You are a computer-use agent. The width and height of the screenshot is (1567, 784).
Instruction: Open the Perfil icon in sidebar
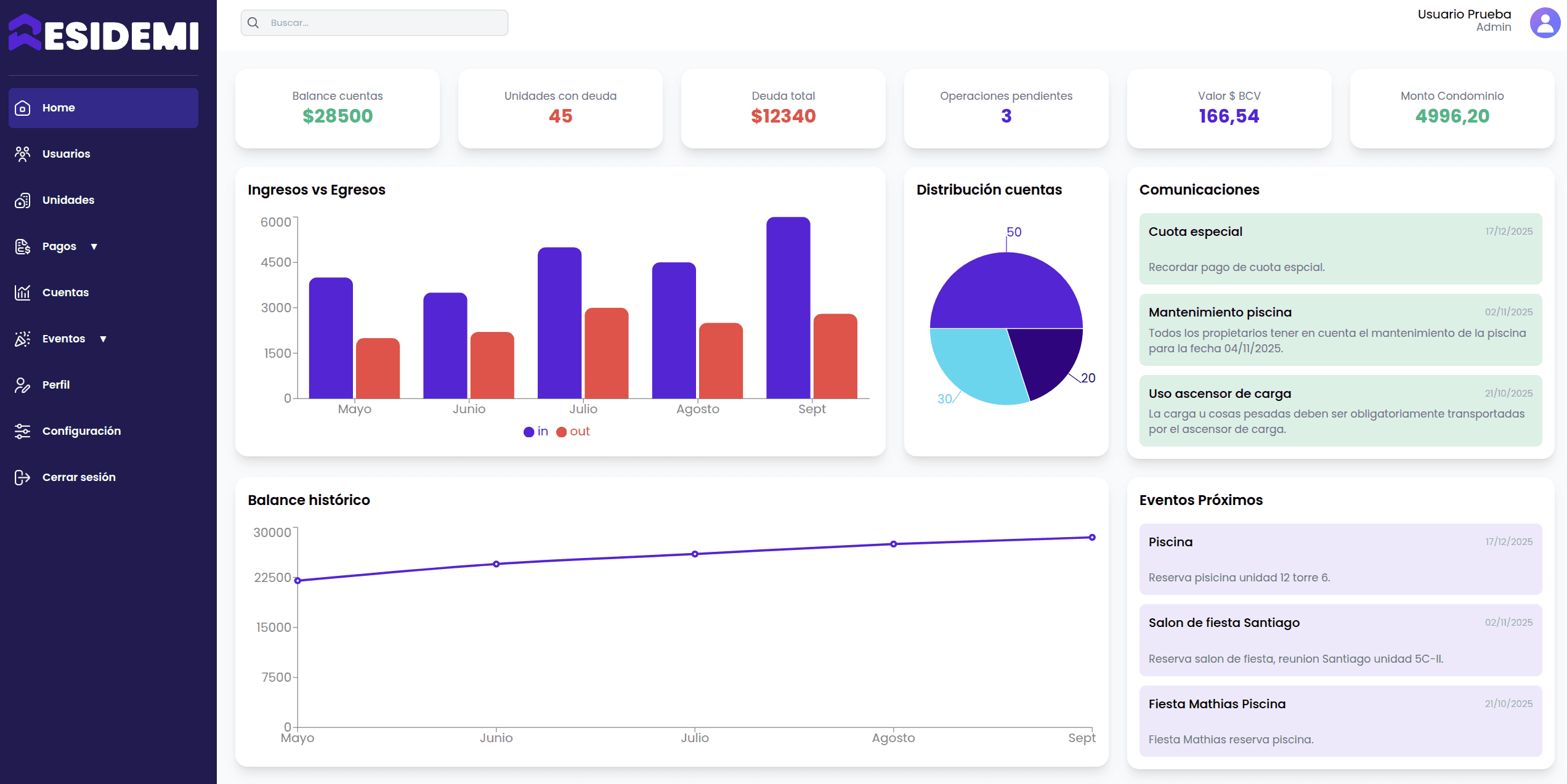coord(23,384)
